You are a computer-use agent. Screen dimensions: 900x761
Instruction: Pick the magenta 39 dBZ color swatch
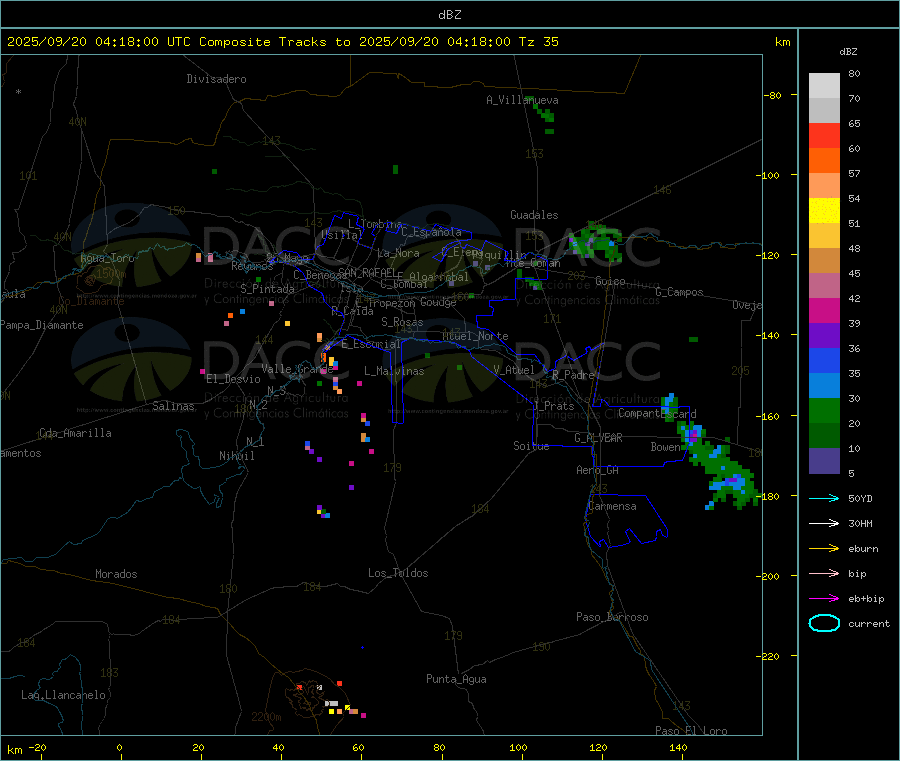point(824,310)
